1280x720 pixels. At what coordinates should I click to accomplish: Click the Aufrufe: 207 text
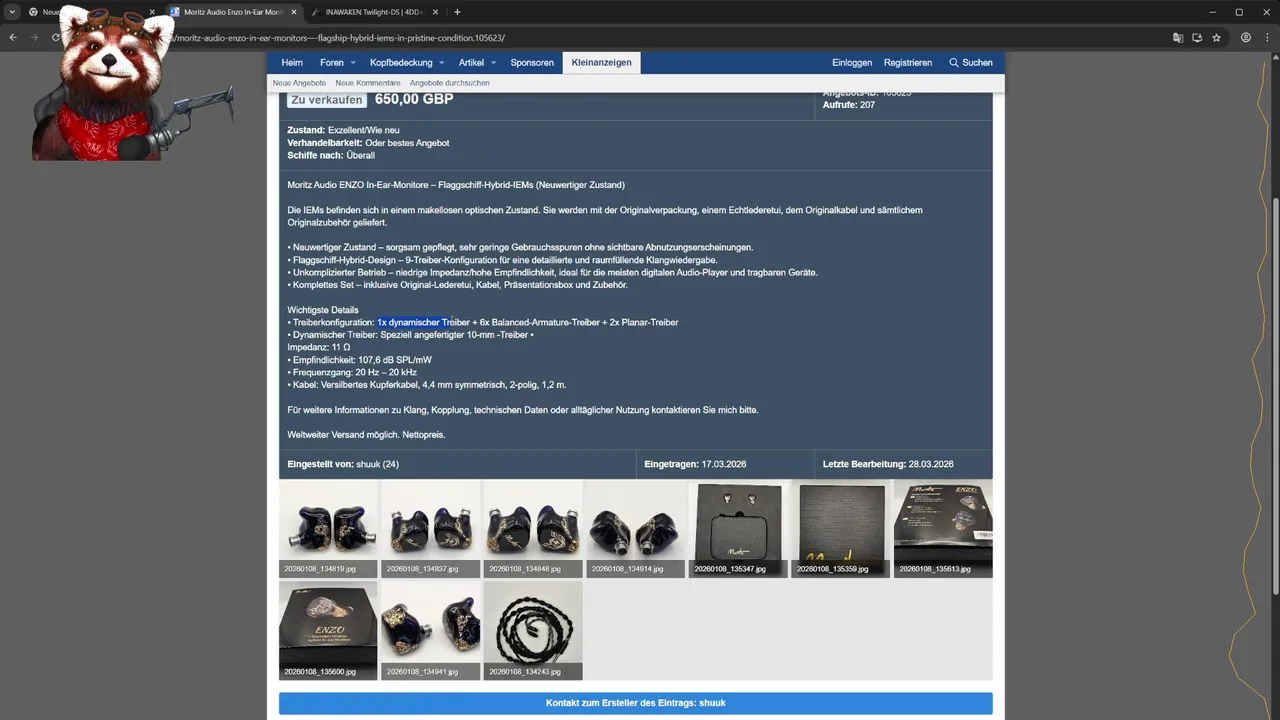pyautogui.click(x=849, y=105)
